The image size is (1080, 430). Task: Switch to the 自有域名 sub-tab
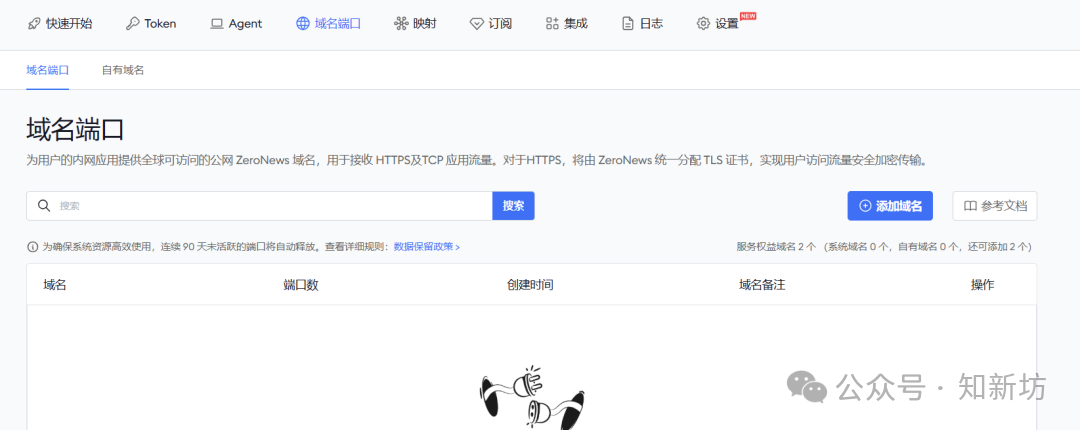(x=123, y=70)
